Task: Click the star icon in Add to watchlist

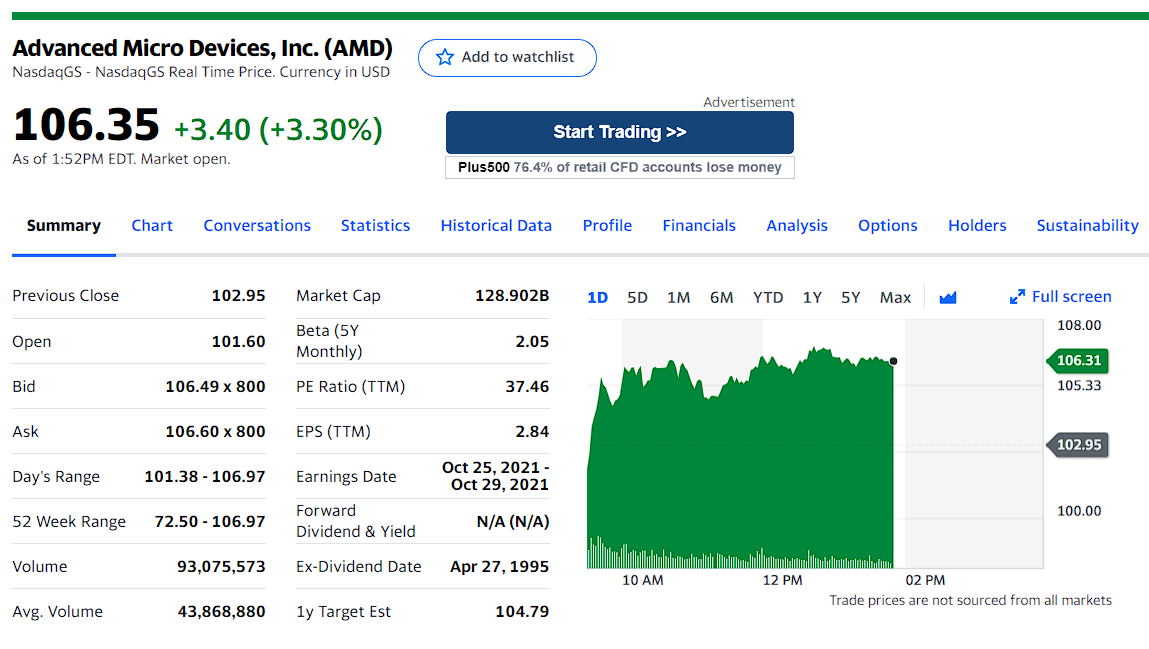Action: (x=444, y=57)
